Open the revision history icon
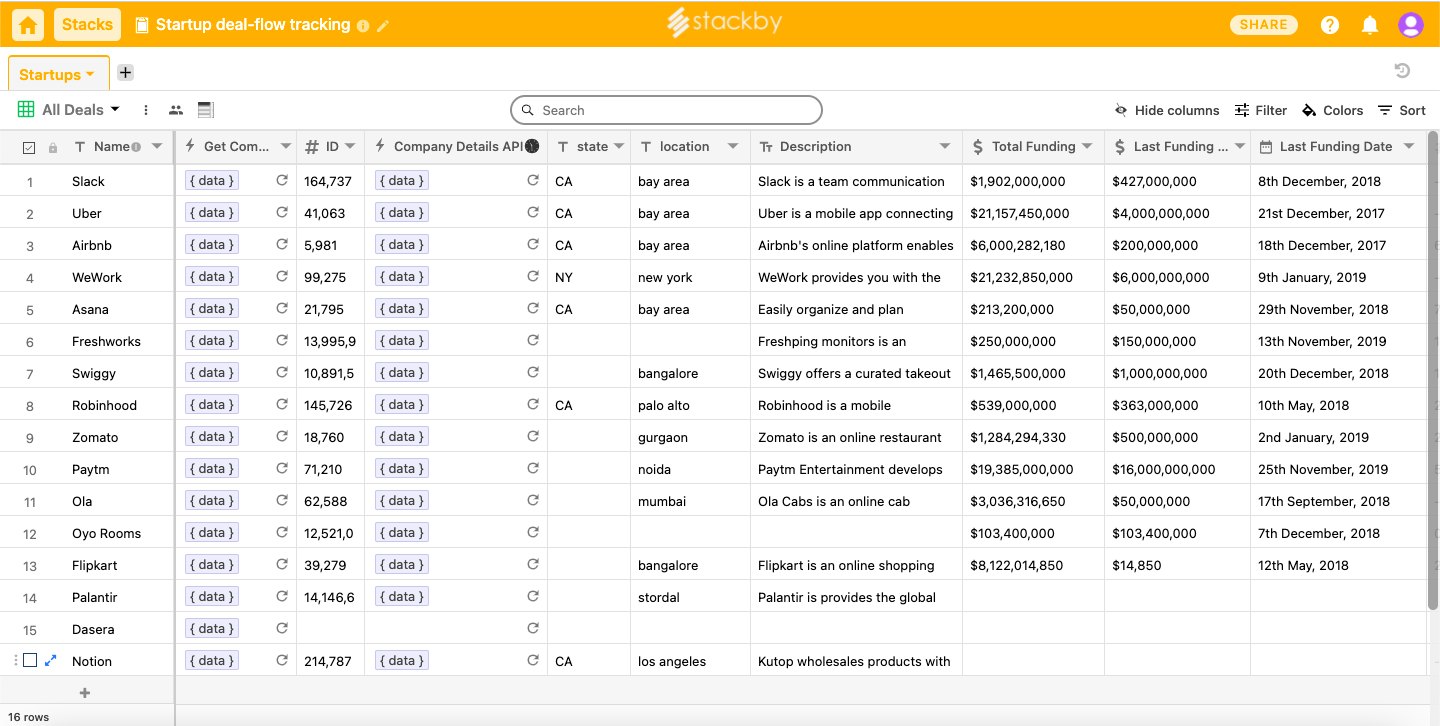The width and height of the screenshot is (1440, 726). point(1402,70)
